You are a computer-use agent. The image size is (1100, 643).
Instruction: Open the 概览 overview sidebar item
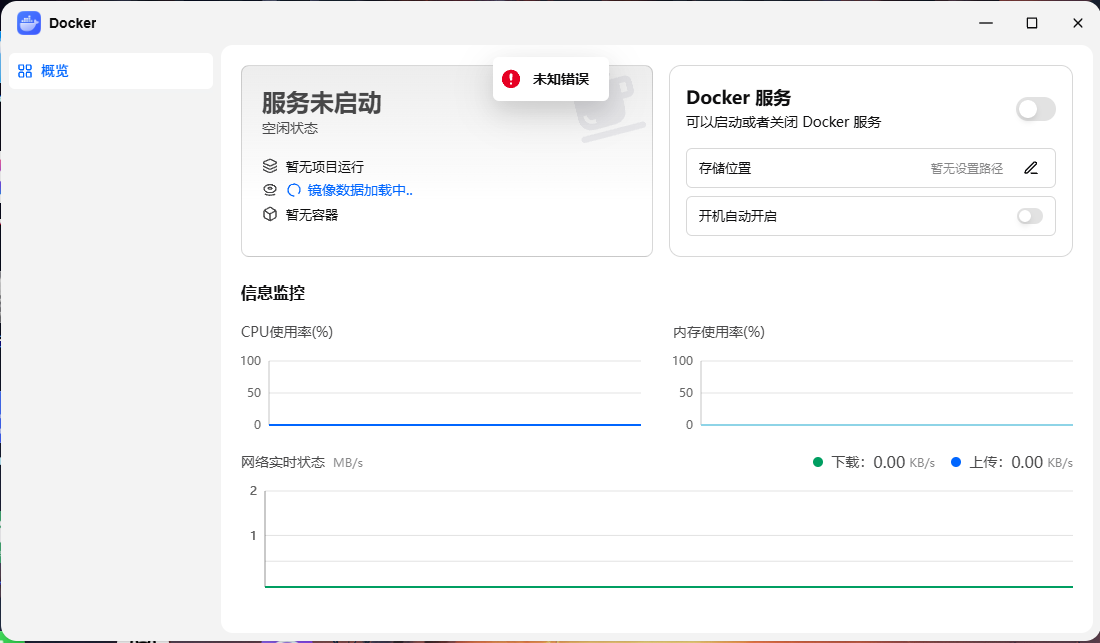point(111,71)
